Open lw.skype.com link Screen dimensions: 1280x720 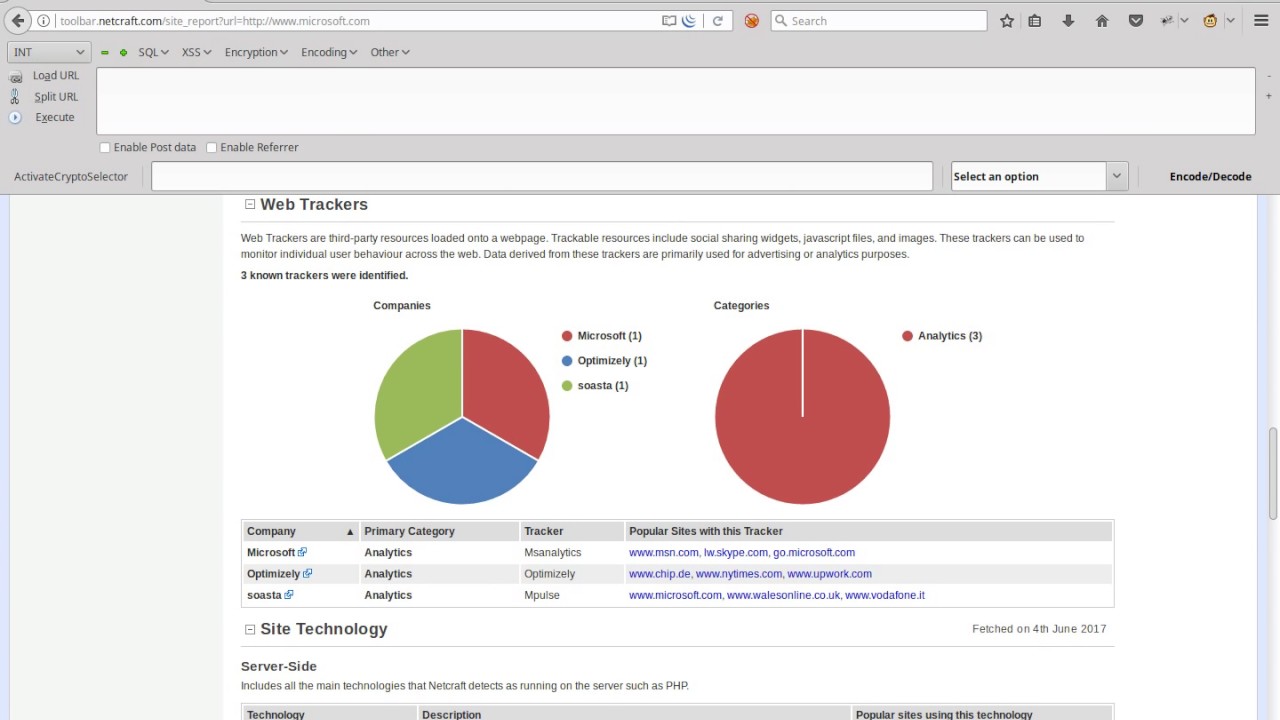tap(736, 552)
